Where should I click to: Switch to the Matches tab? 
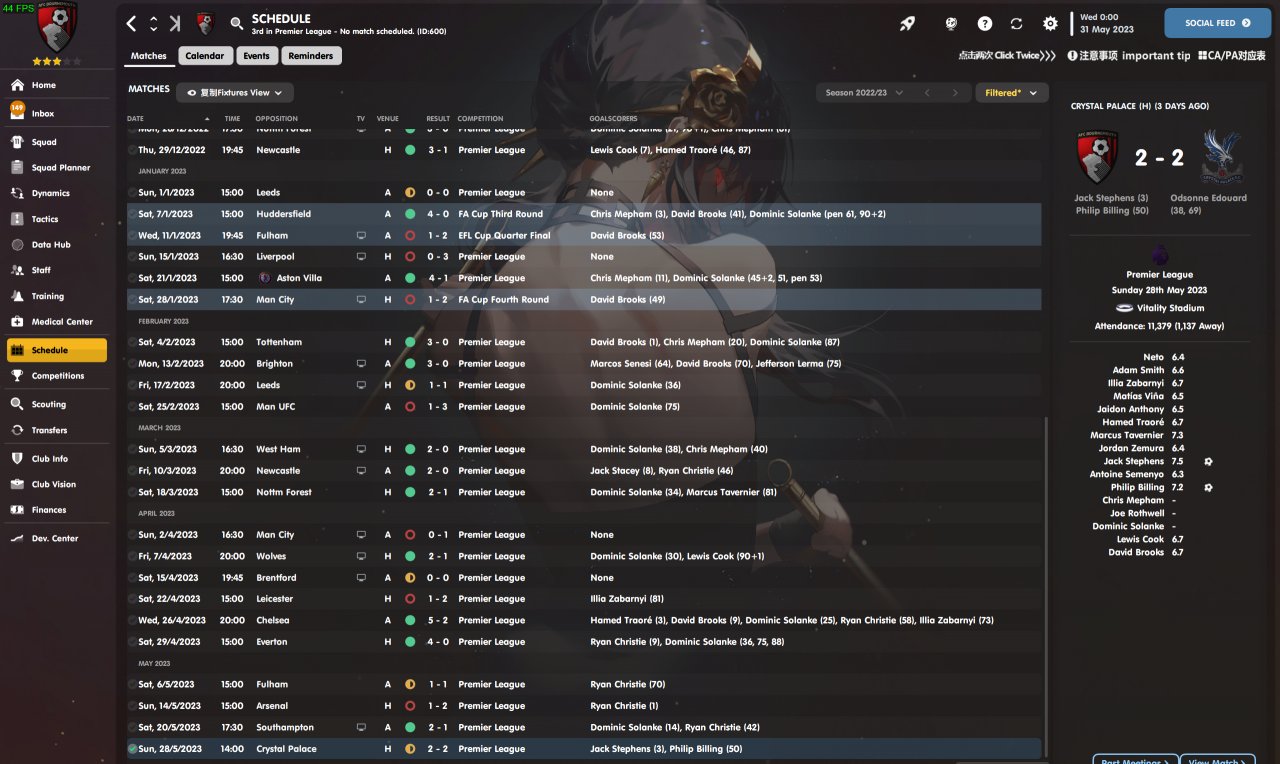(x=149, y=56)
